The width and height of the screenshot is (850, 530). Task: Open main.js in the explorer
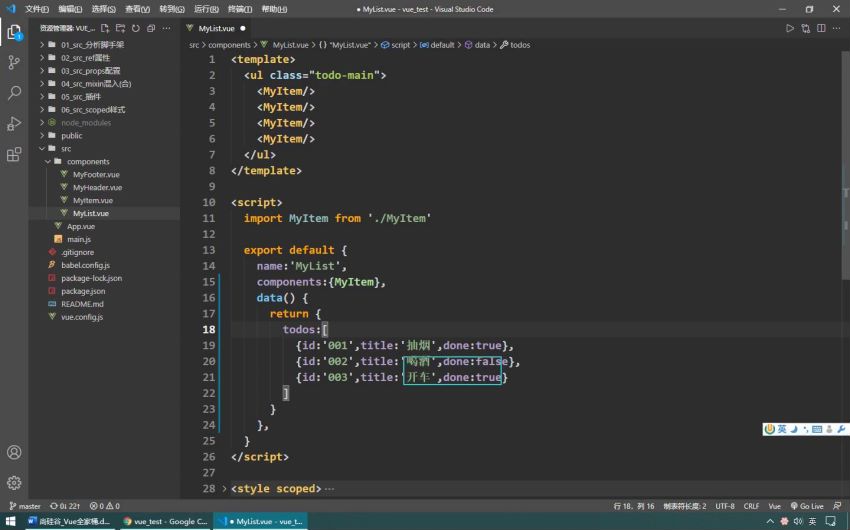click(x=79, y=240)
